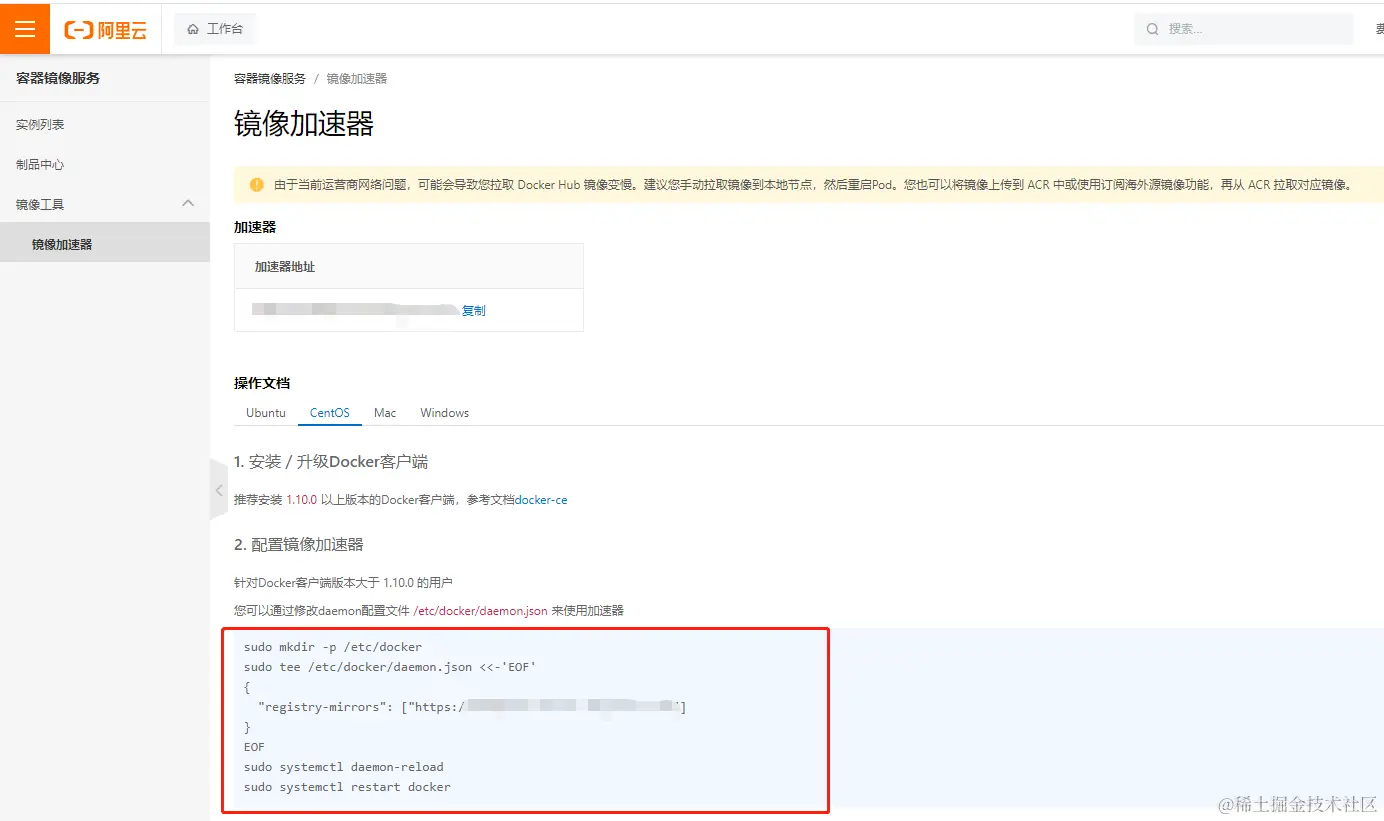Collapse the sidebar with the arrow handle

219,490
